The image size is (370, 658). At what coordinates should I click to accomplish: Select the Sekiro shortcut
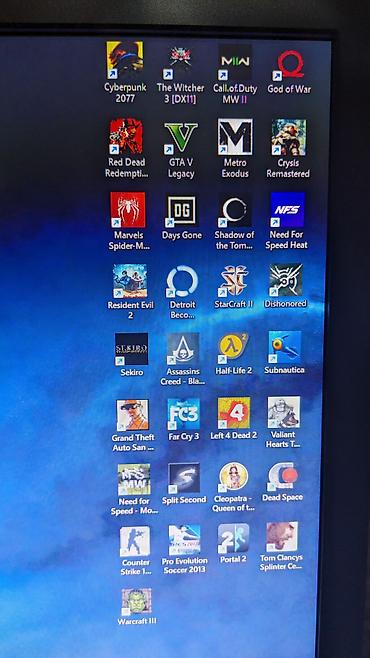pyautogui.click(x=131, y=349)
